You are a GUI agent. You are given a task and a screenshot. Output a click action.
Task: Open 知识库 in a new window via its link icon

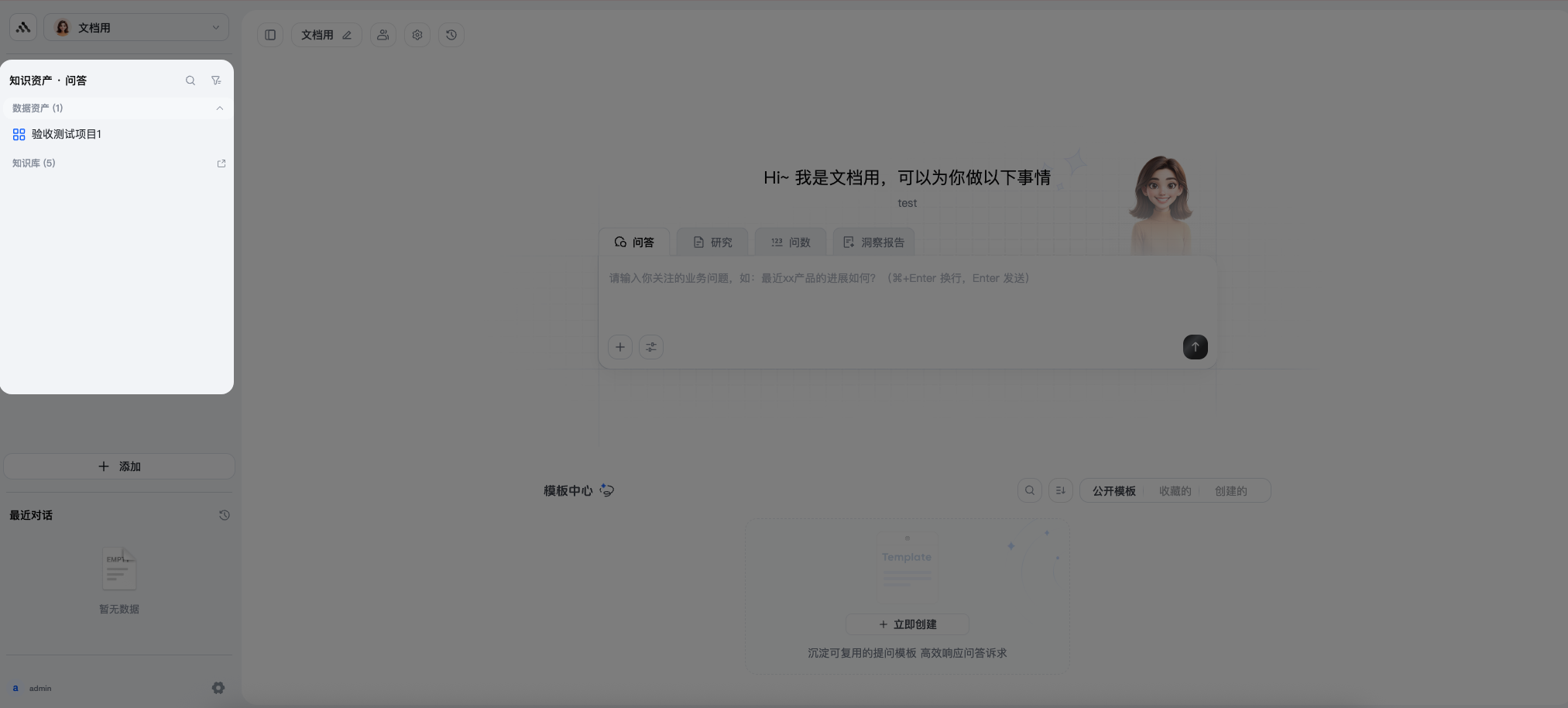click(x=221, y=163)
